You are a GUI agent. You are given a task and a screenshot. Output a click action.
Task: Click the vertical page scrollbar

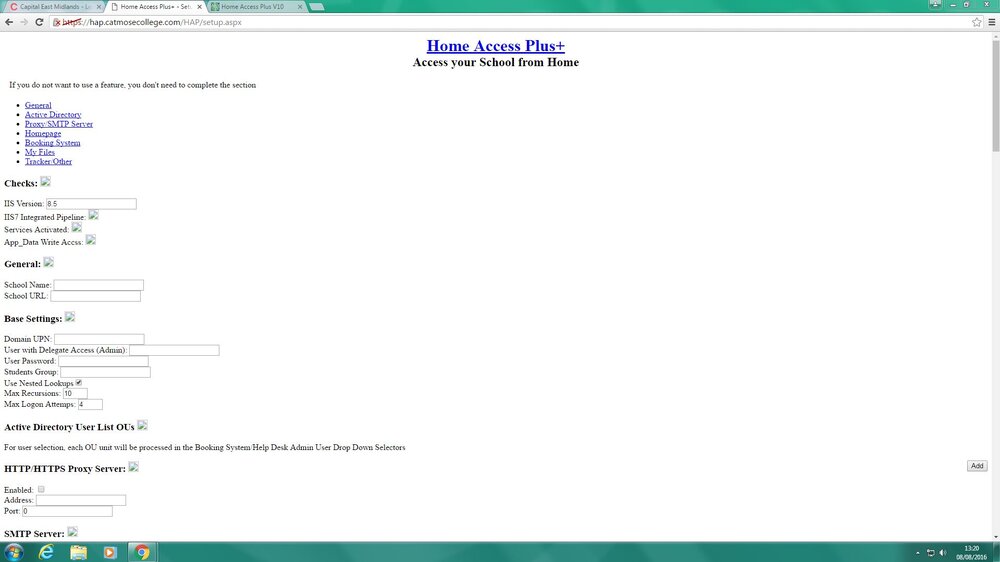click(996, 286)
